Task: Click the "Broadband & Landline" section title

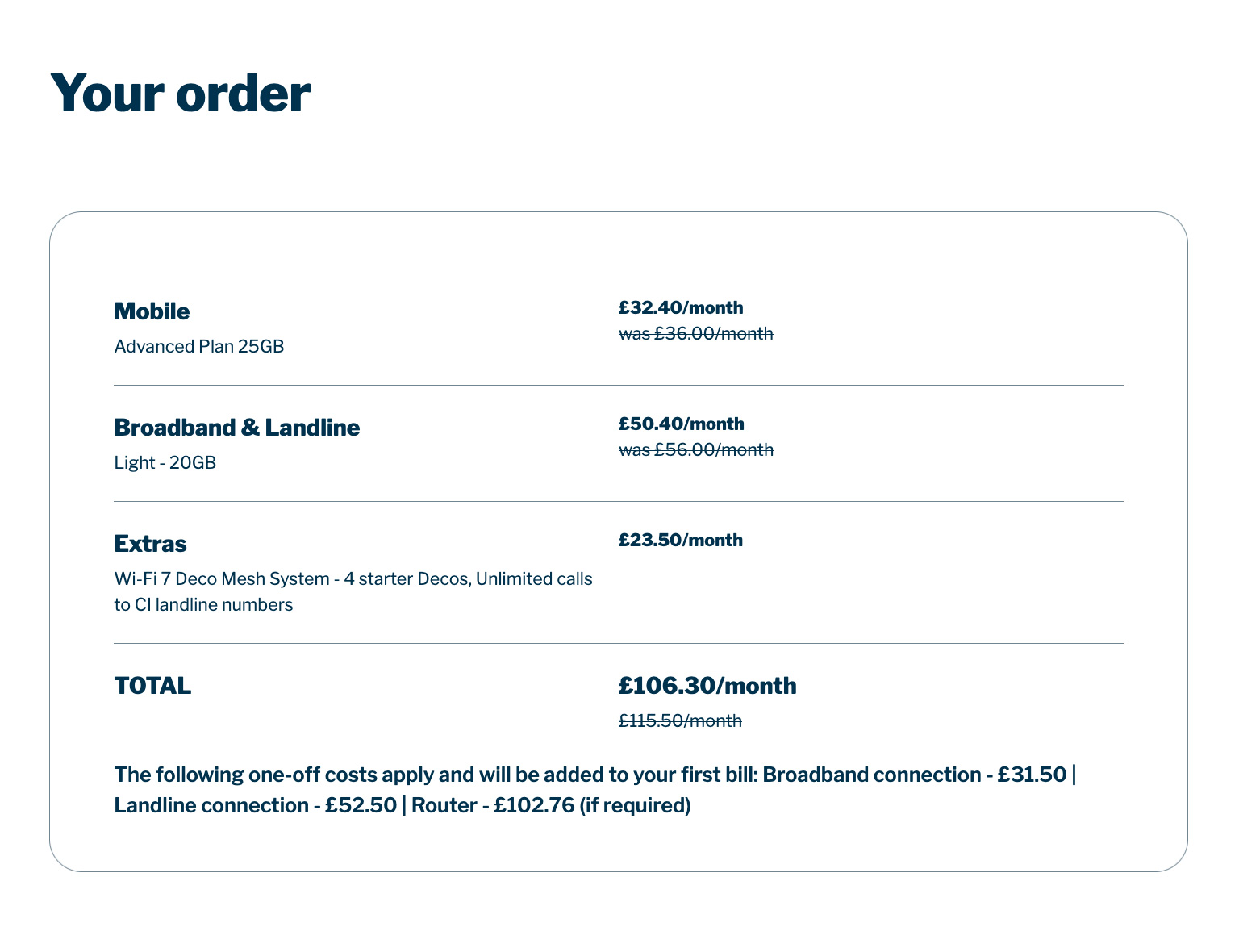Action: pos(236,428)
